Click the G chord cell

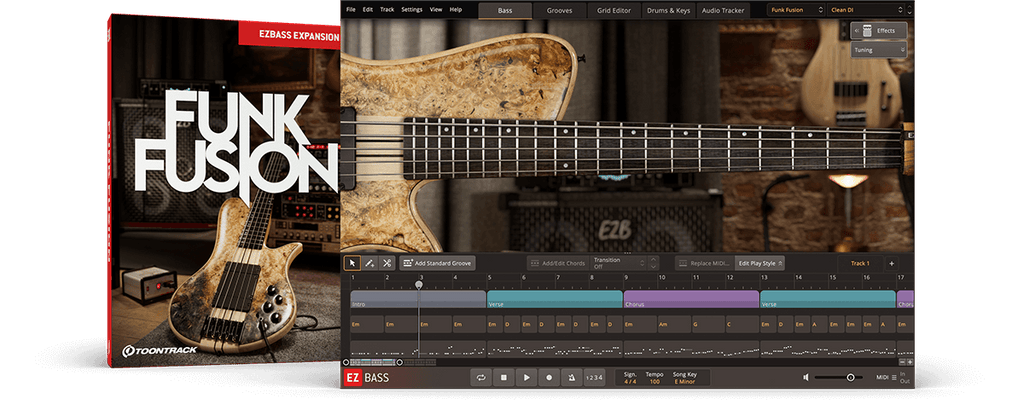[708, 324]
